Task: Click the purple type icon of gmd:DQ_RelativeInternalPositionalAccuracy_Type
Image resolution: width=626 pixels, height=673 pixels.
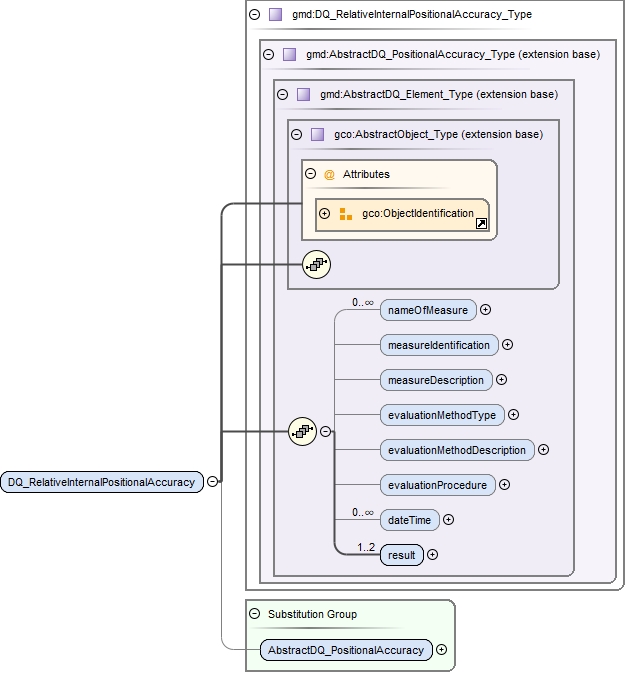Action: (275, 15)
